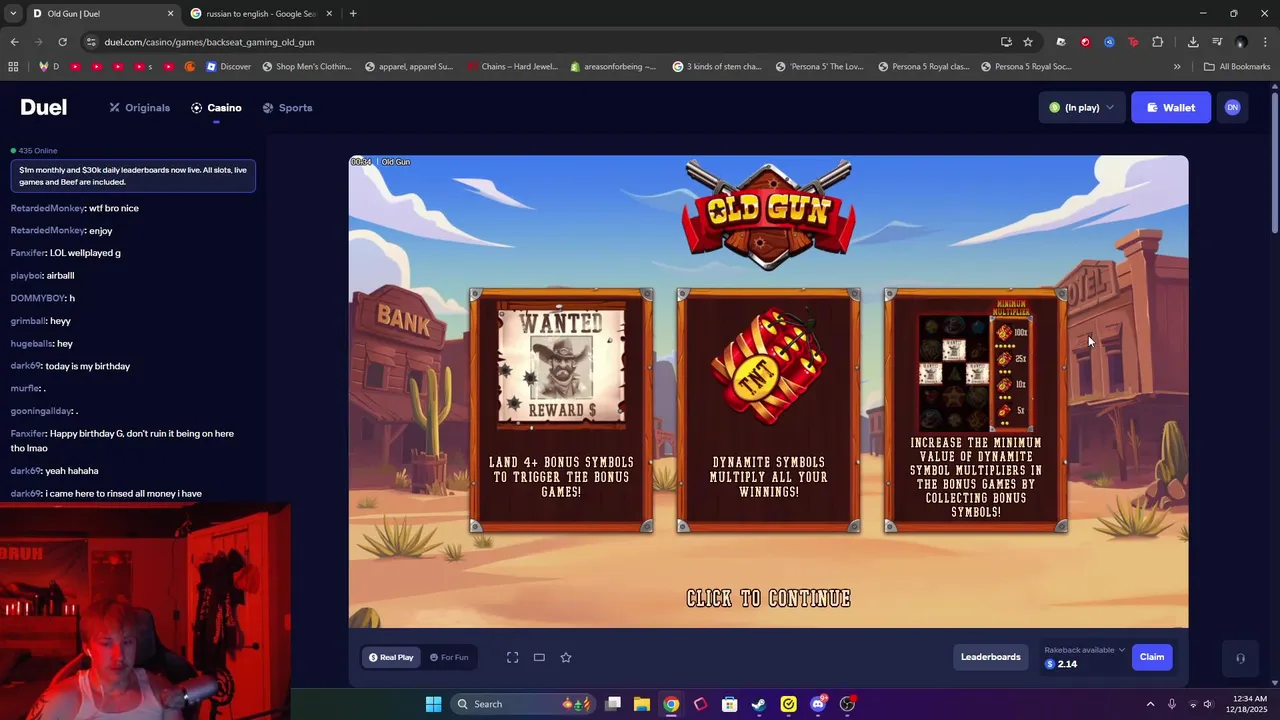The height and width of the screenshot is (720, 1280).
Task: Open a new browser tab
Action: (x=353, y=14)
